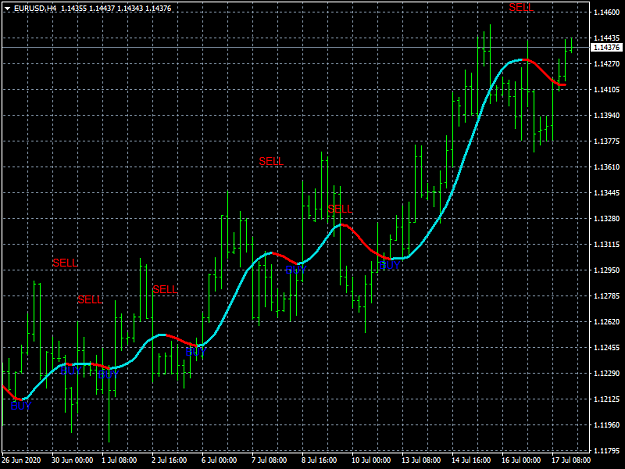Click price scale label 1.12455
Image resolution: width=625 pixels, height=469 pixels.
point(607,347)
